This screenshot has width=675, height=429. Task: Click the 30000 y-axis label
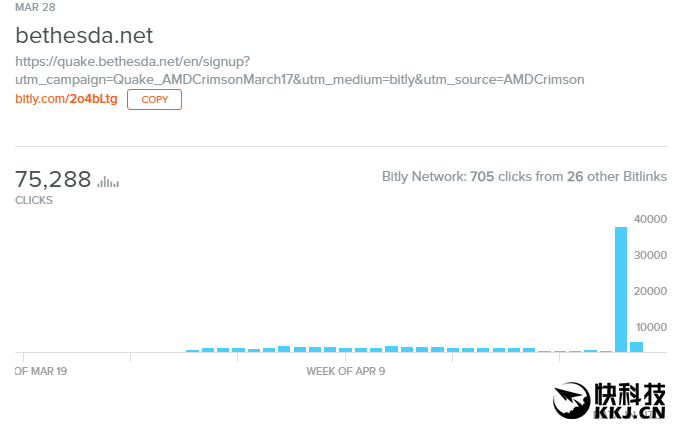(651, 255)
